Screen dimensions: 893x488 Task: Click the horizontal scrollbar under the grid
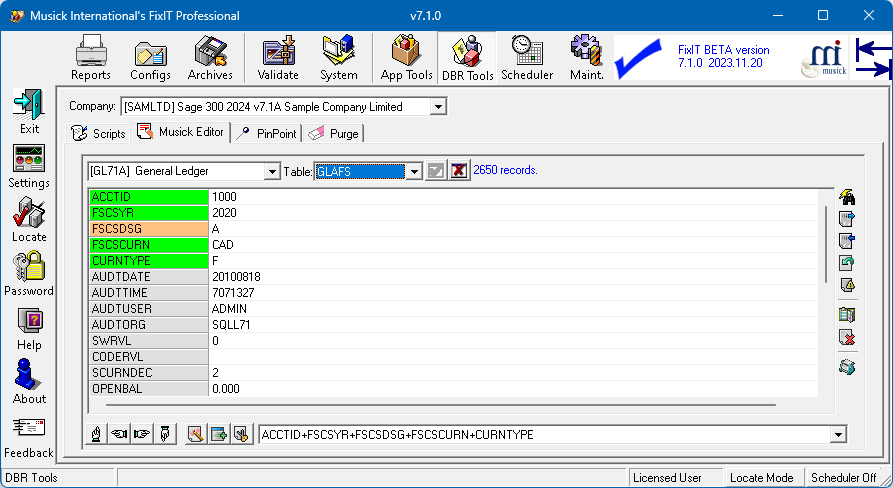(440, 405)
